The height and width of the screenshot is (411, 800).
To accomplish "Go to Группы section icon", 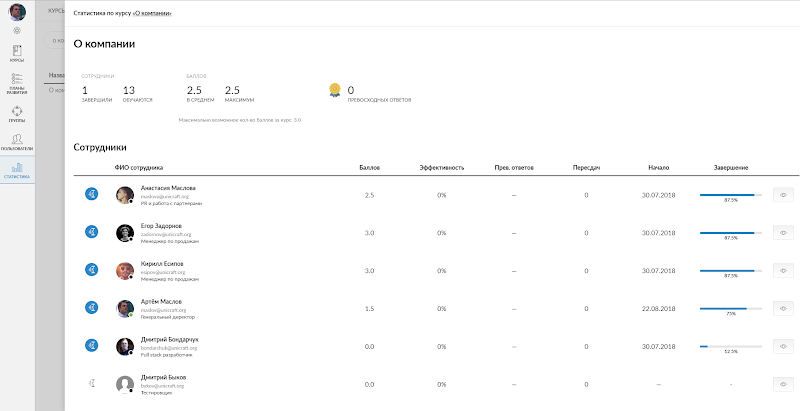I will 17,112.
